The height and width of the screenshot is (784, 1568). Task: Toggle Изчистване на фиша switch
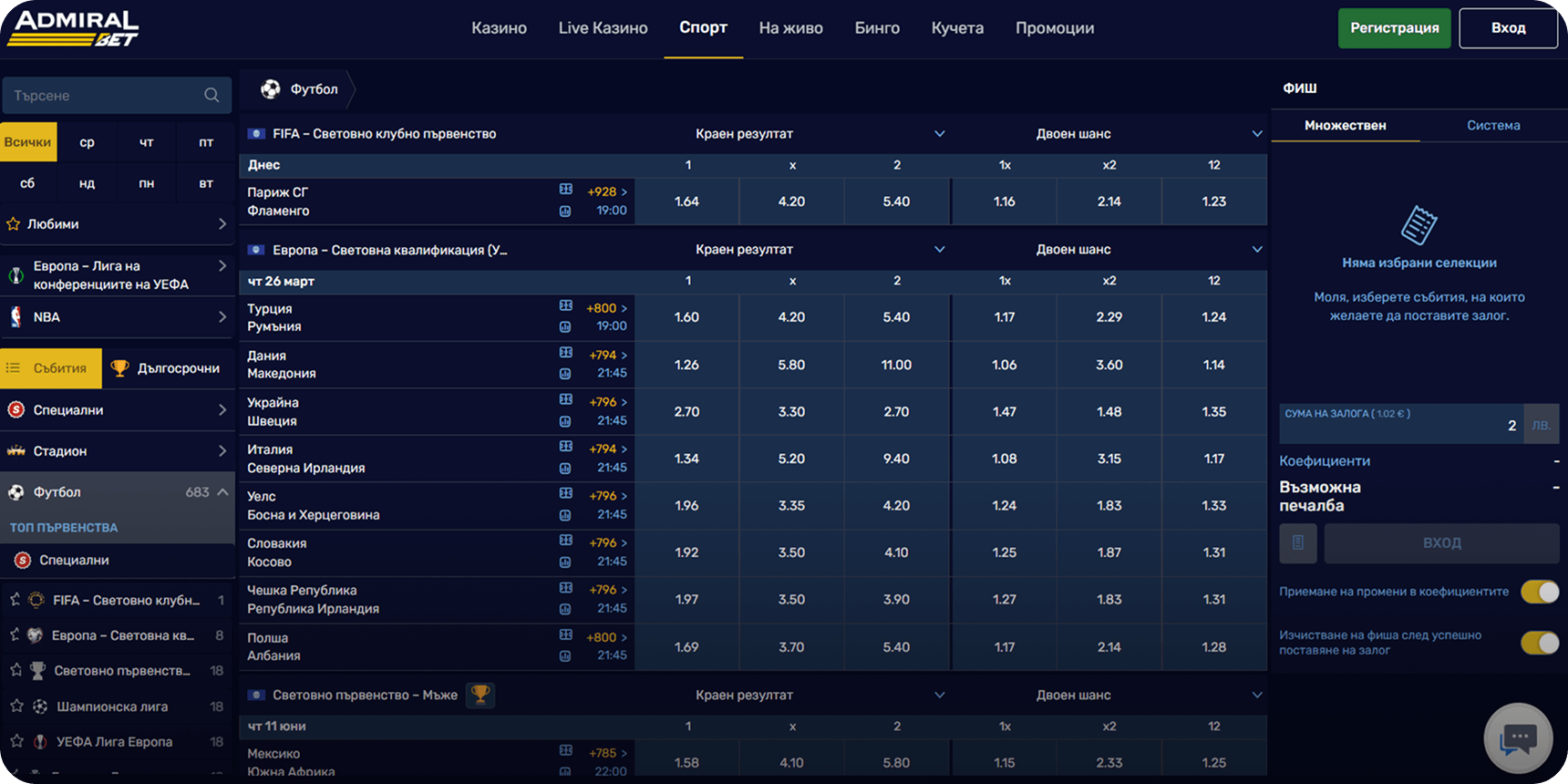(1540, 644)
